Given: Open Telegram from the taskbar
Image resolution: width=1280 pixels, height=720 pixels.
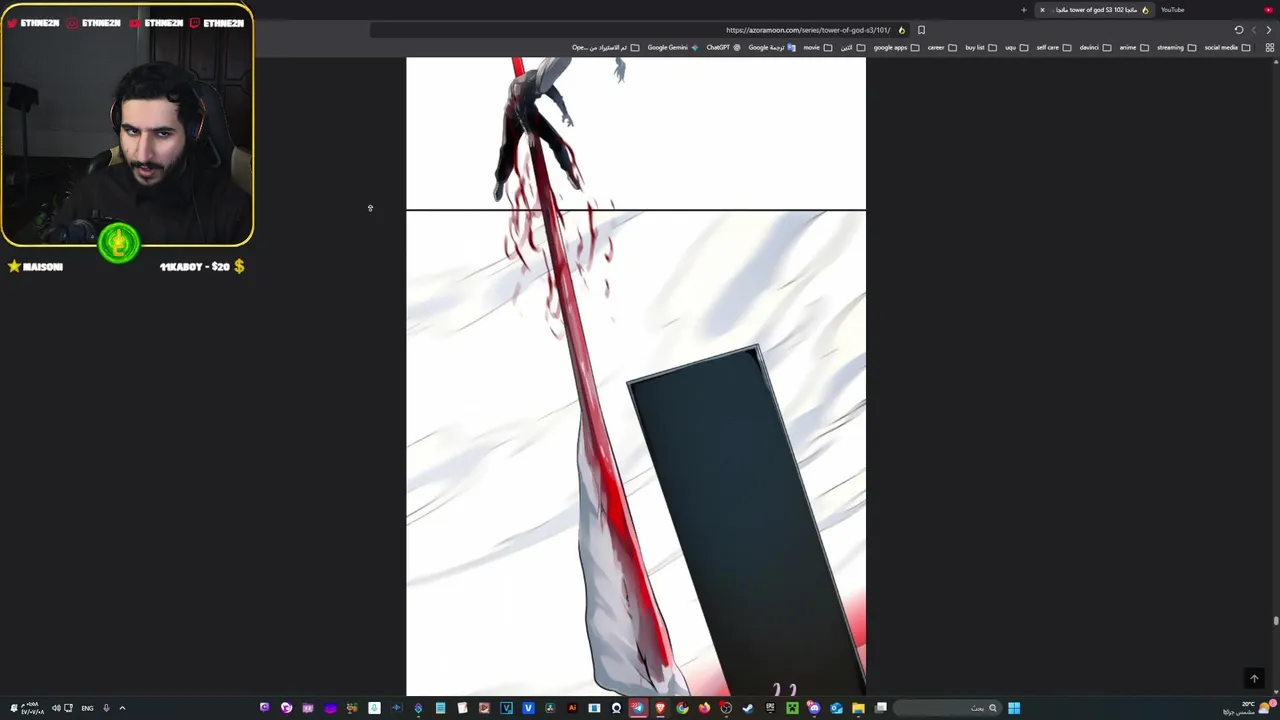Looking at the screenshot, I should pyautogui.click(x=638, y=708).
